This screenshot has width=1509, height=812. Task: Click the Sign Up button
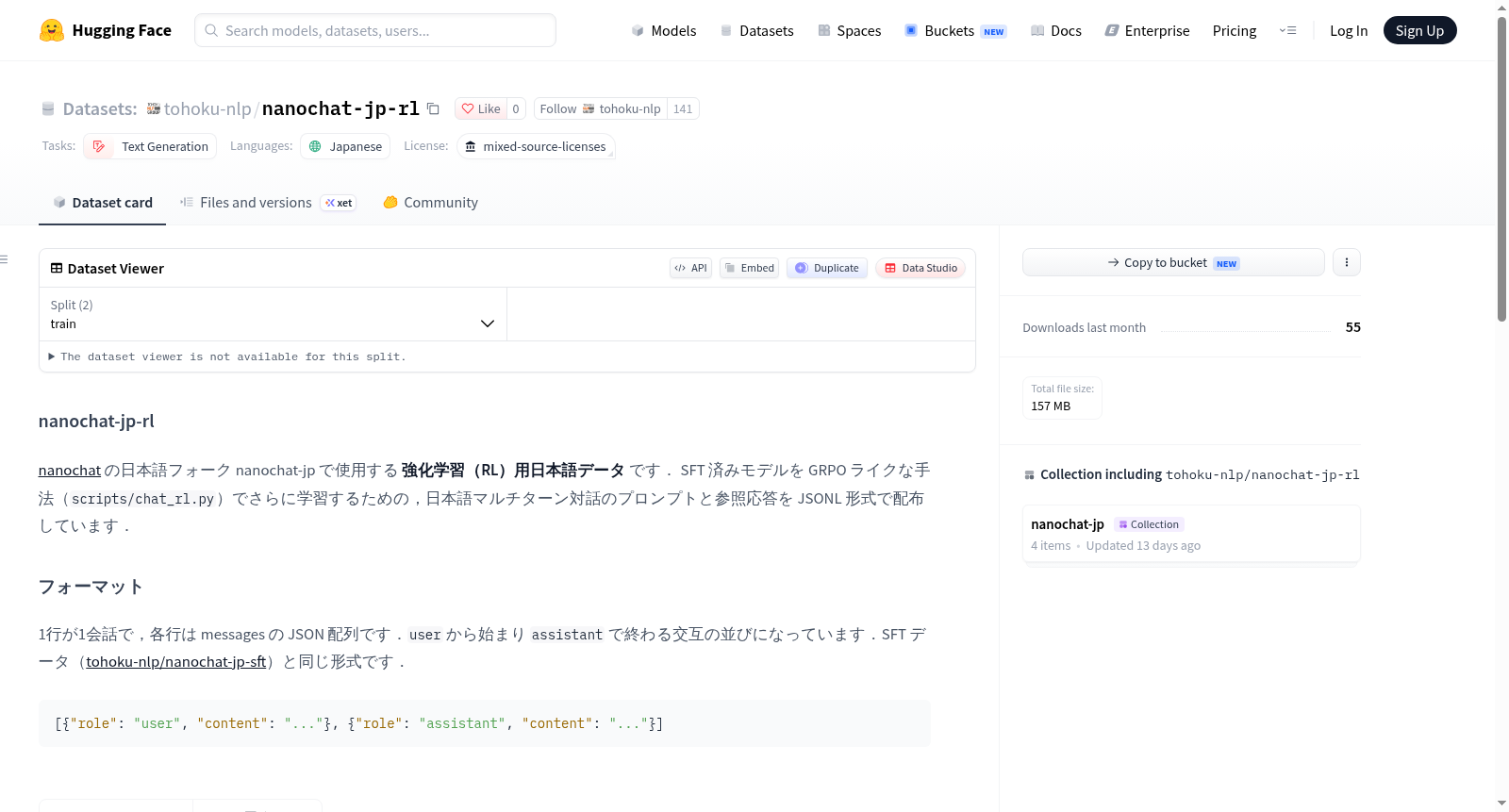tap(1419, 30)
